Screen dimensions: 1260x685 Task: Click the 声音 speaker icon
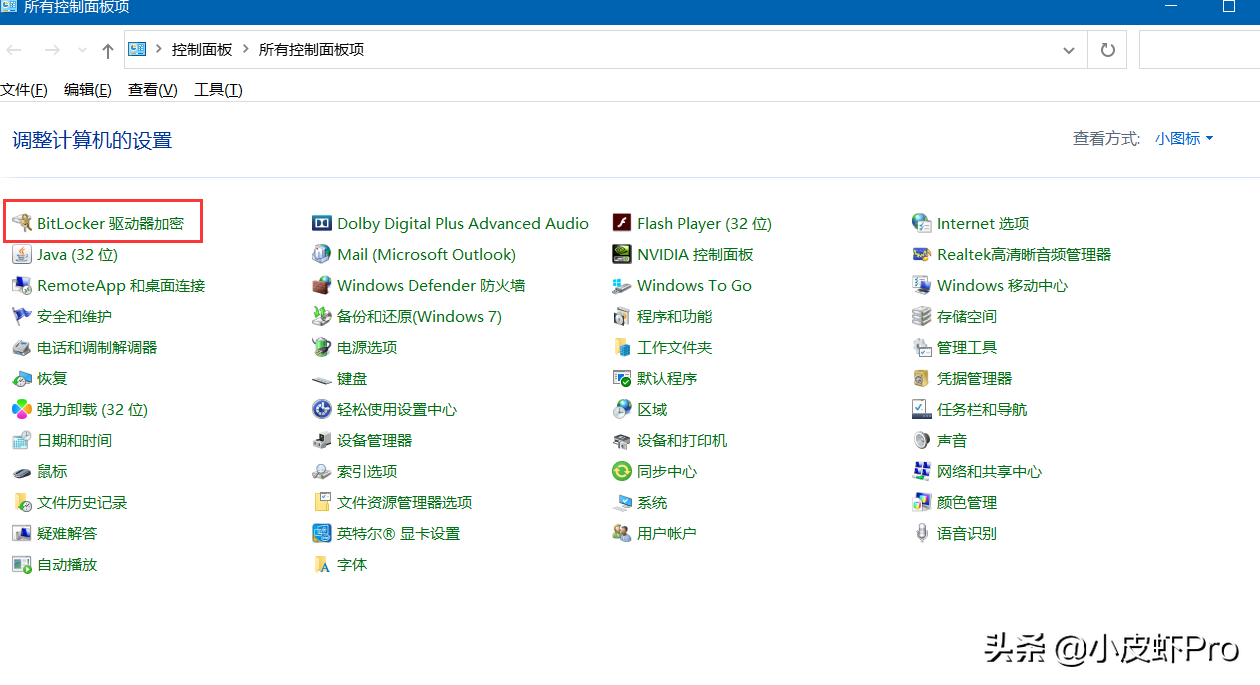922,440
